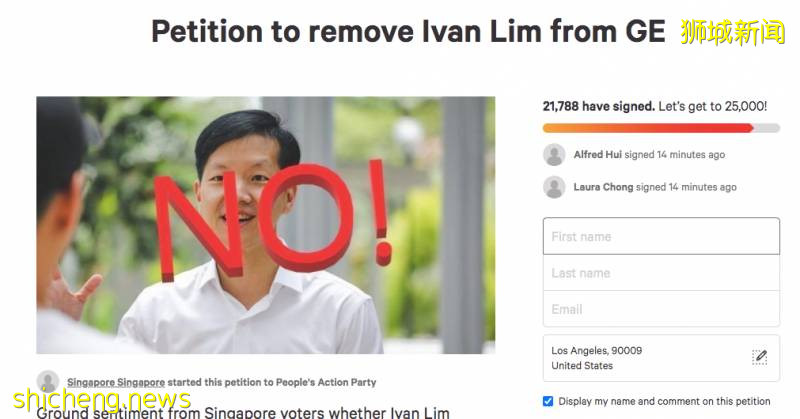The width and height of the screenshot is (800, 419).
Task: Click the petition starter's avatar icon
Action: (x=48, y=382)
